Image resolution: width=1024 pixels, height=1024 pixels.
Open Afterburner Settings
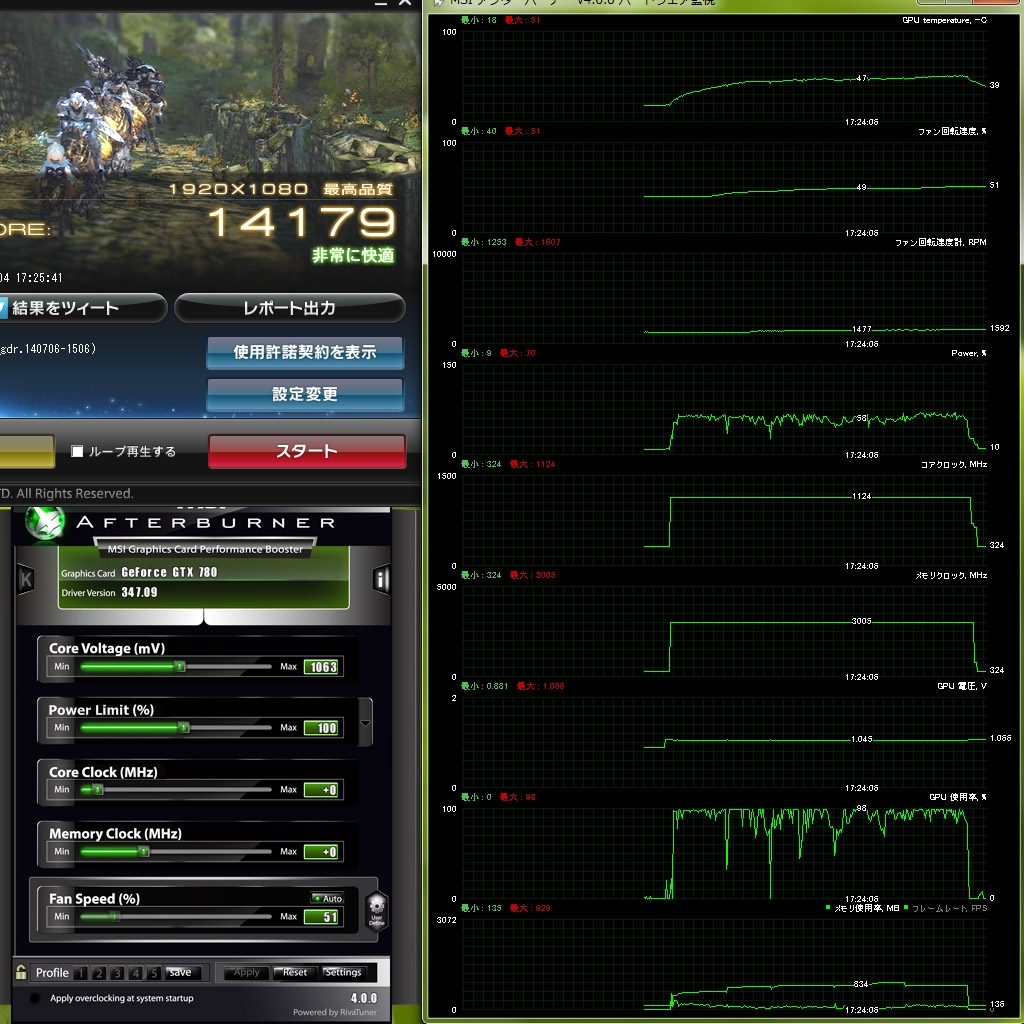point(343,972)
